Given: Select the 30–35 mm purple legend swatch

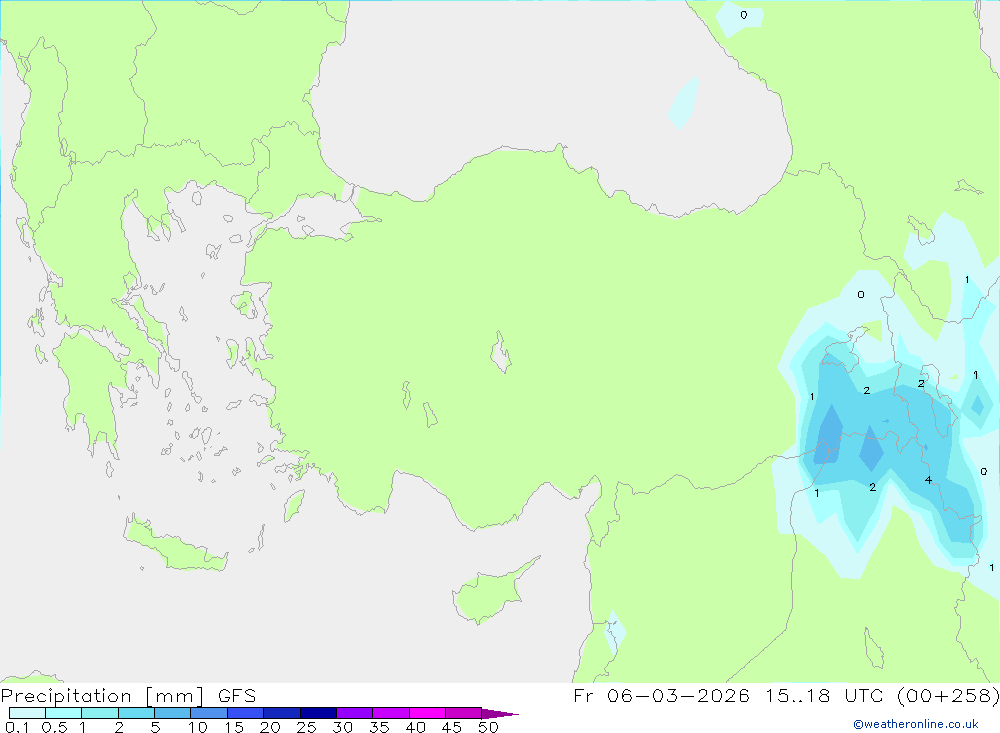Looking at the screenshot, I should click(355, 713).
